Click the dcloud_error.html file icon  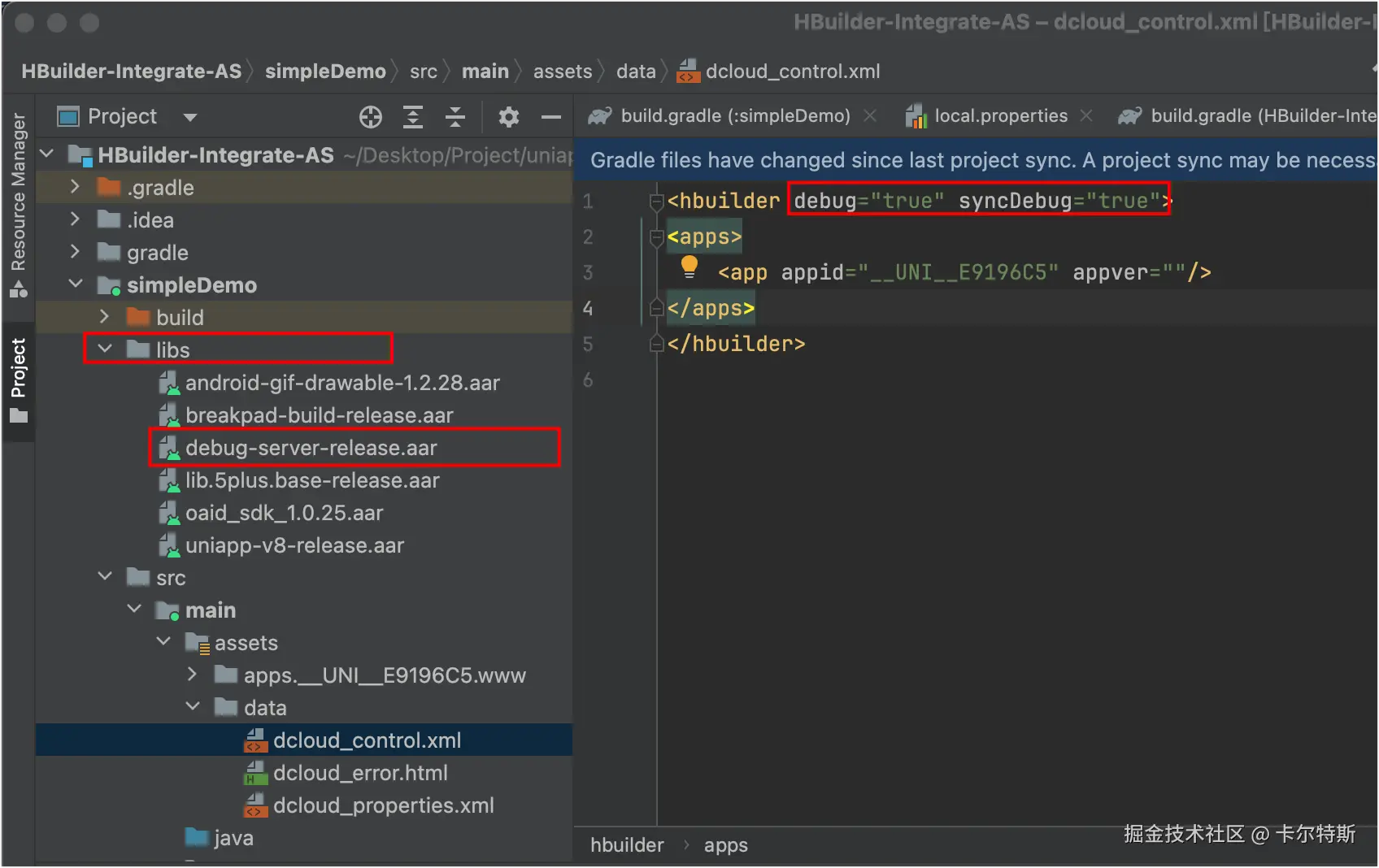pos(256,773)
